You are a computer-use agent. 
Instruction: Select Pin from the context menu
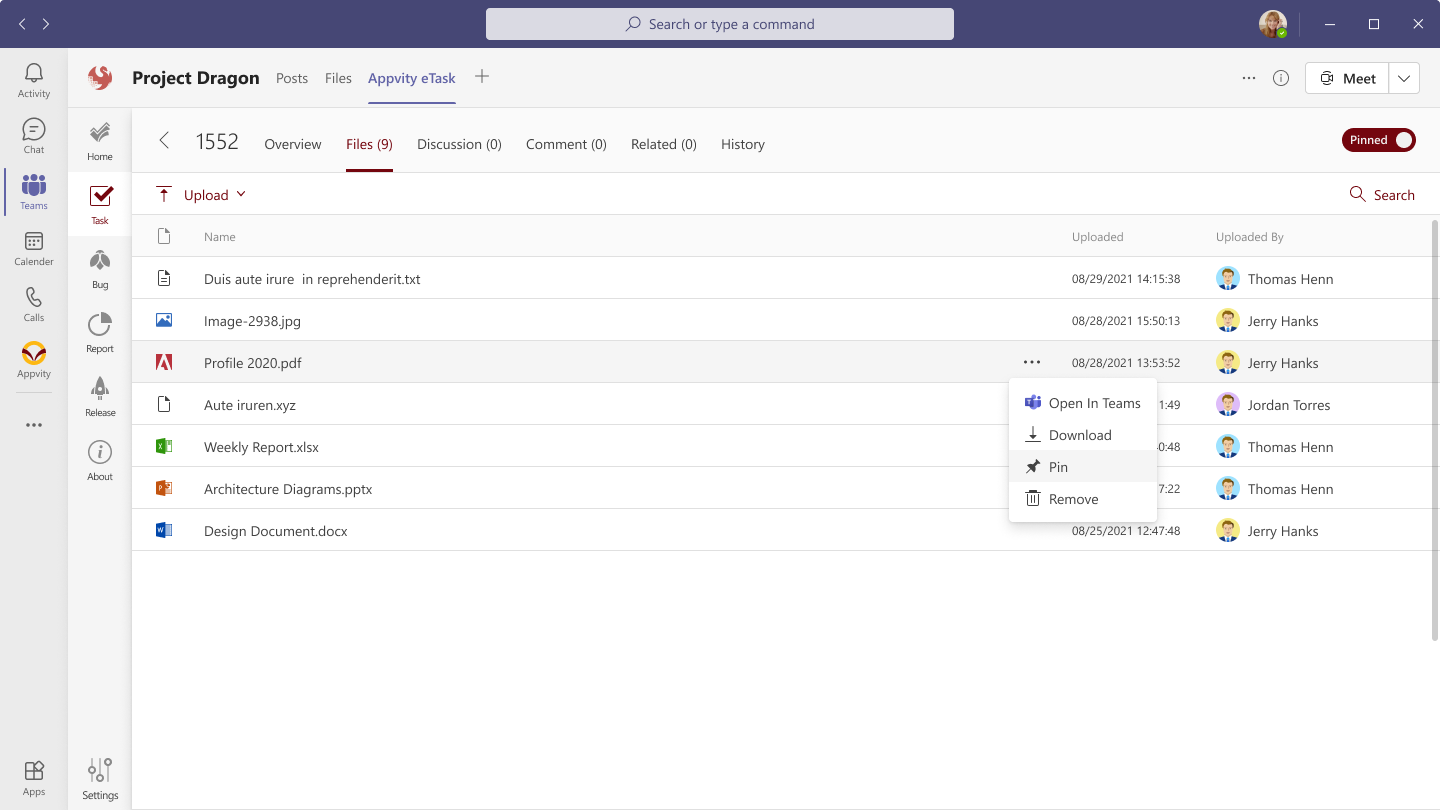[1056, 466]
